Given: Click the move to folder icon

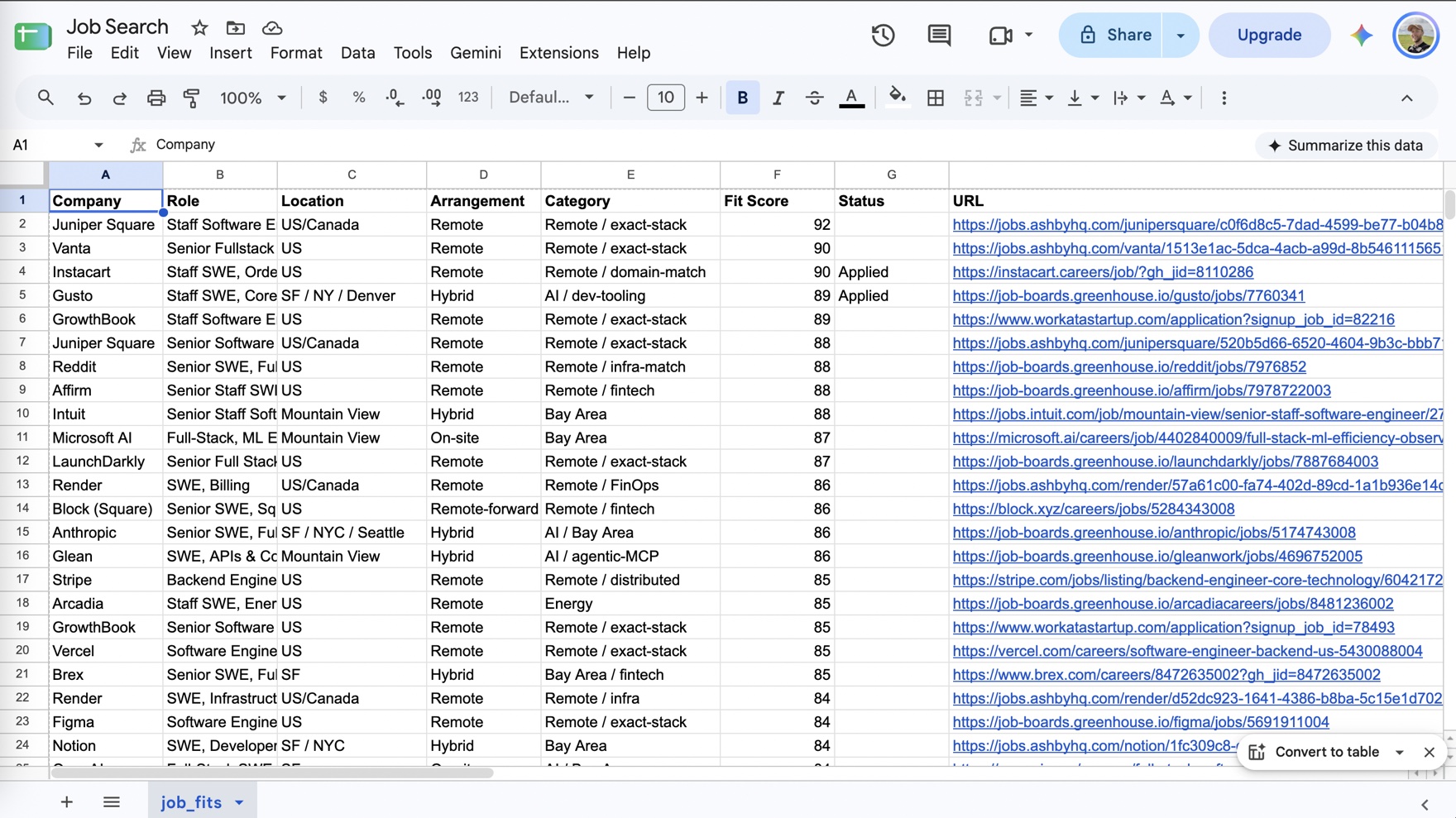Looking at the screenshot, I should coord(236,28).
